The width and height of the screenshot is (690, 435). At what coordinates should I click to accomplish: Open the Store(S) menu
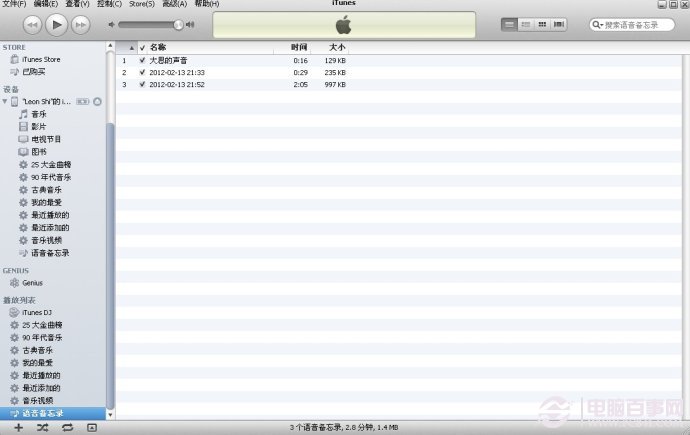coord(142,4)
